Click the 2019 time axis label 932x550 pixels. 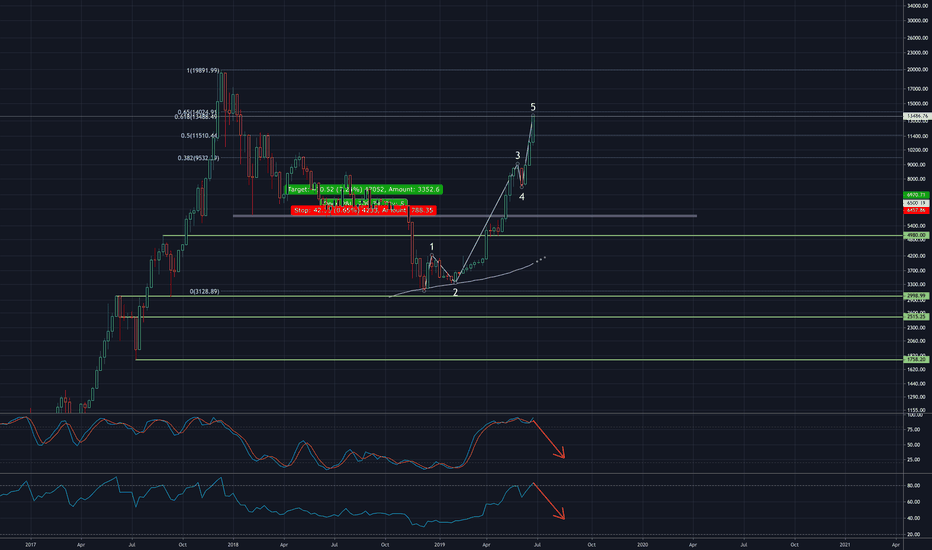click(439, 544)
